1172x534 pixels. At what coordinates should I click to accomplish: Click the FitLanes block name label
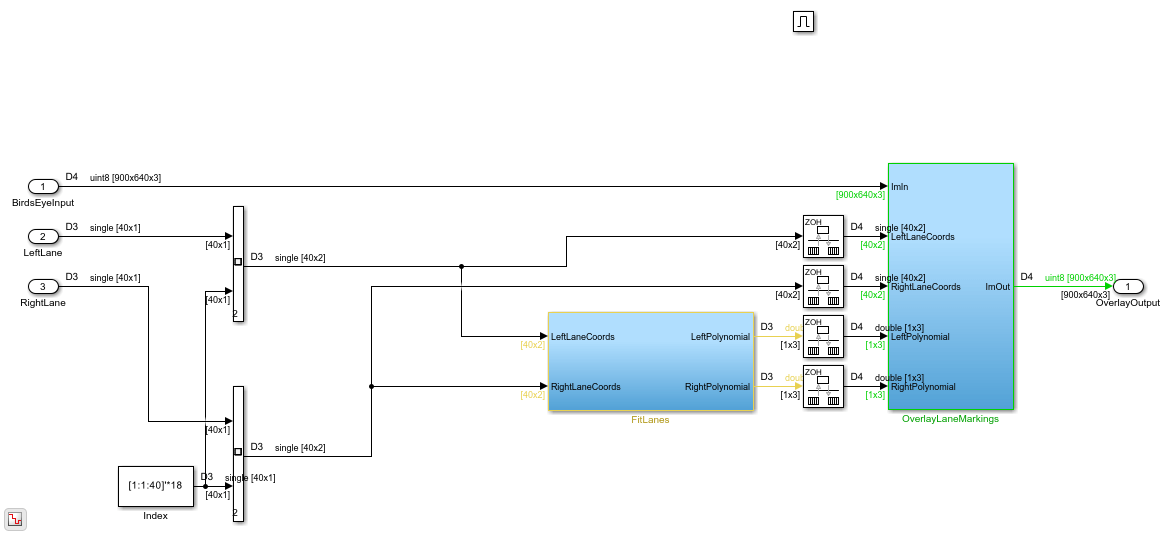point(650,420)
